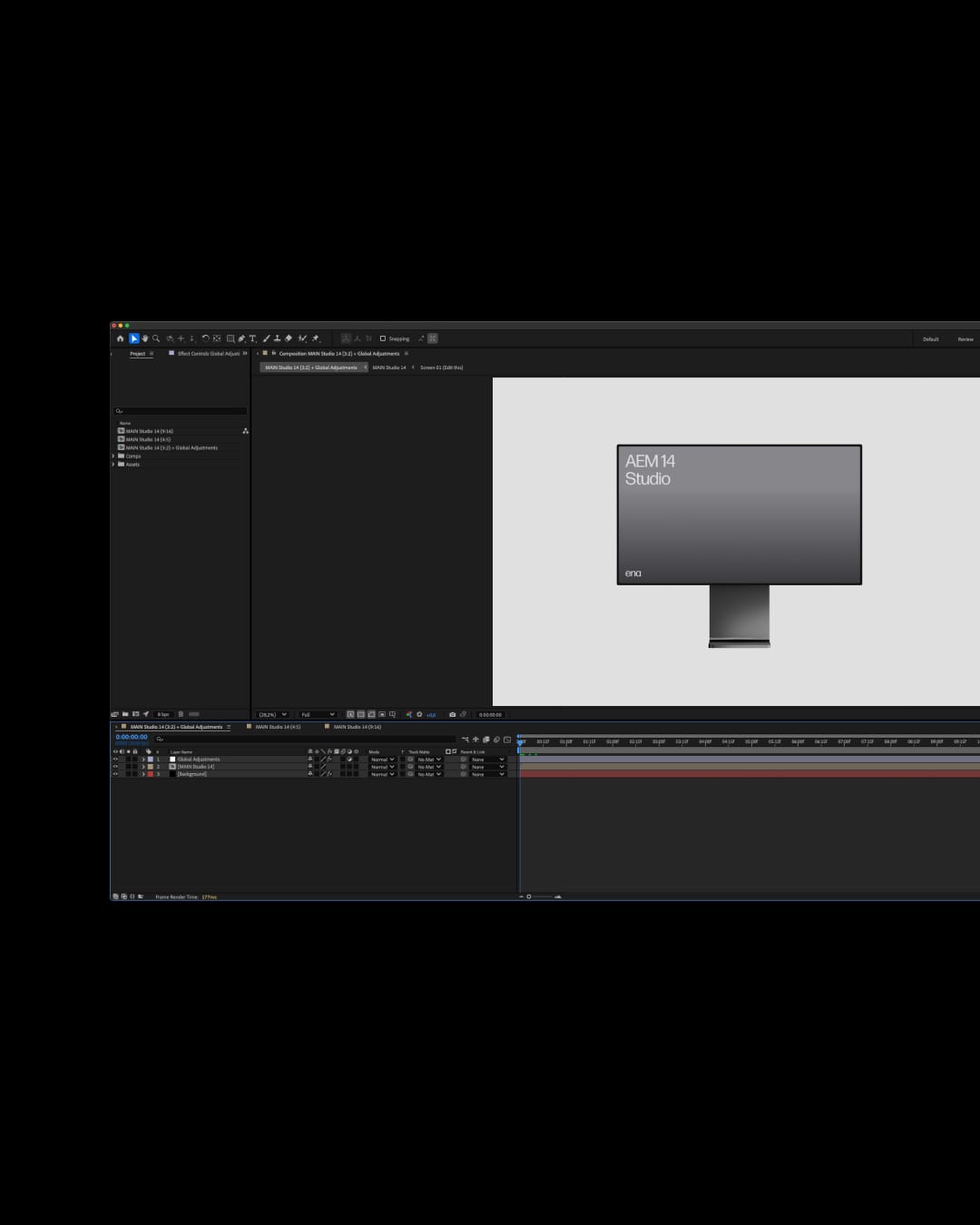
Task: Hide the Global Adjustments layer eye
Action: coord(115,759)
